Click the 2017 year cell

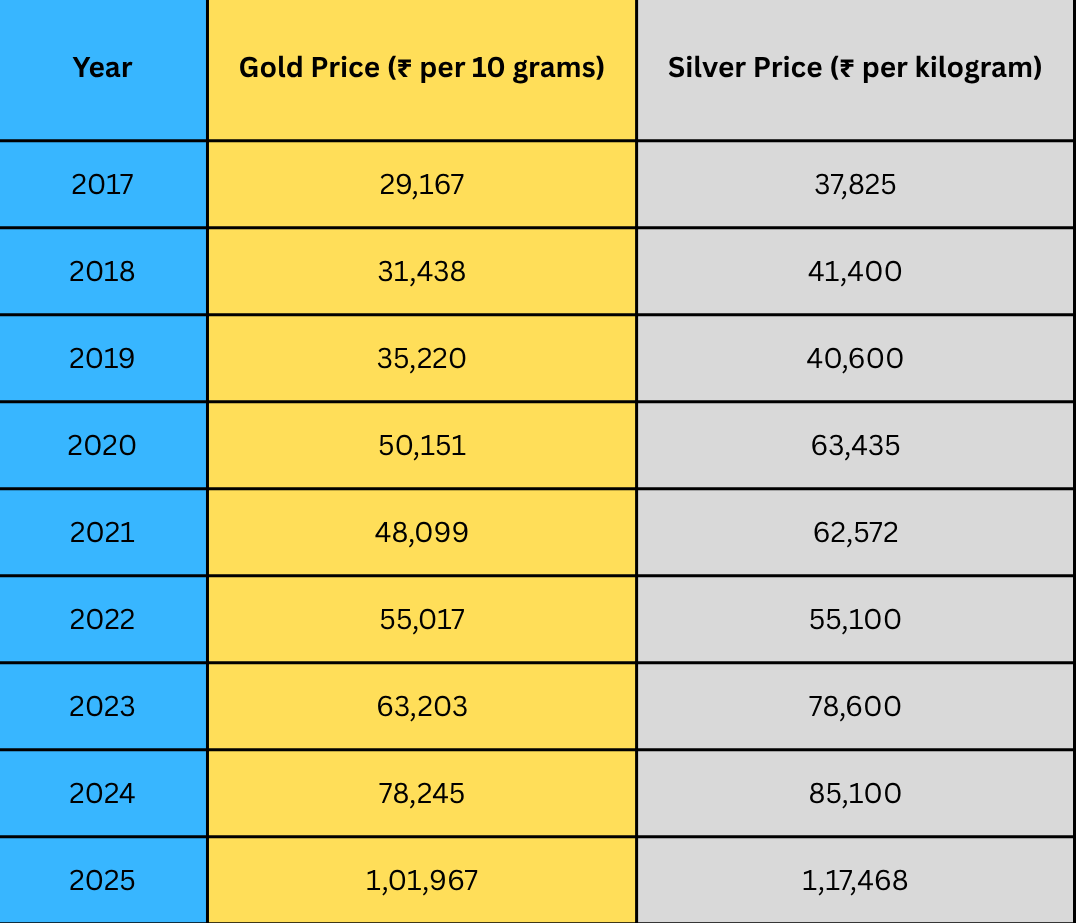(x=102, y=184)
